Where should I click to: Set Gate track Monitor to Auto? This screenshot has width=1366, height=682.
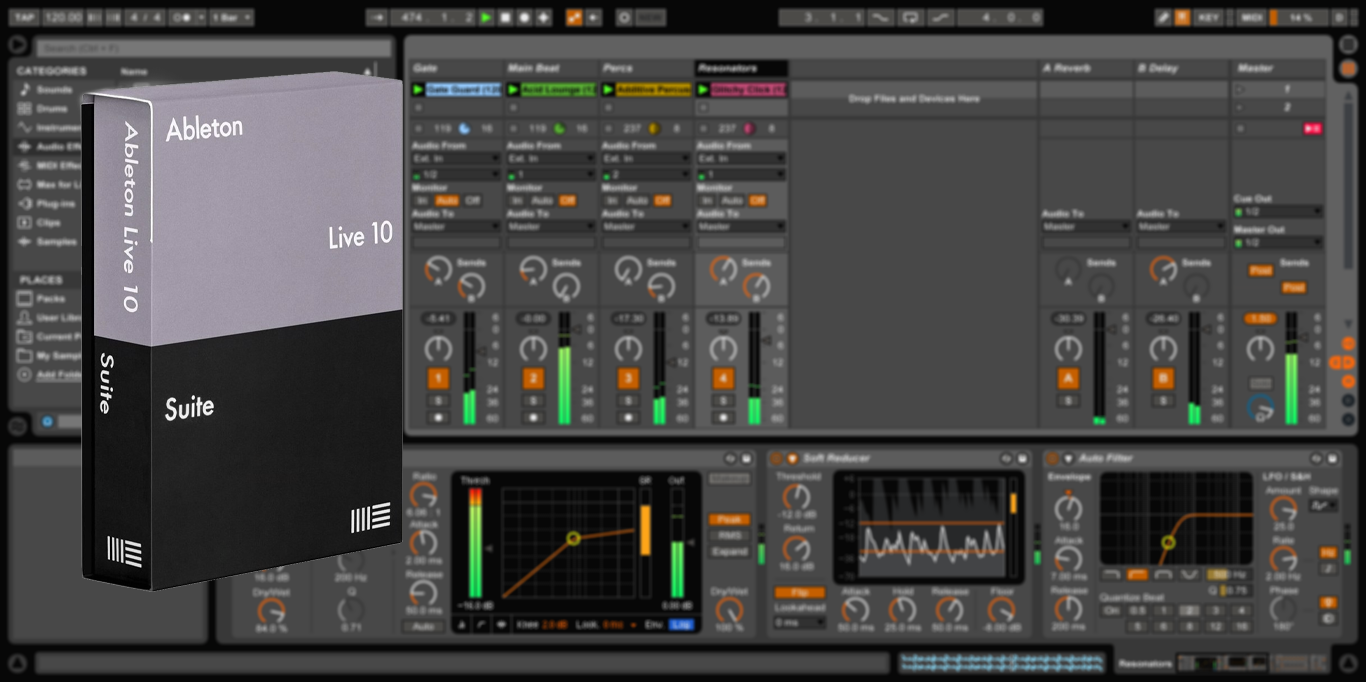pos(446,200)
